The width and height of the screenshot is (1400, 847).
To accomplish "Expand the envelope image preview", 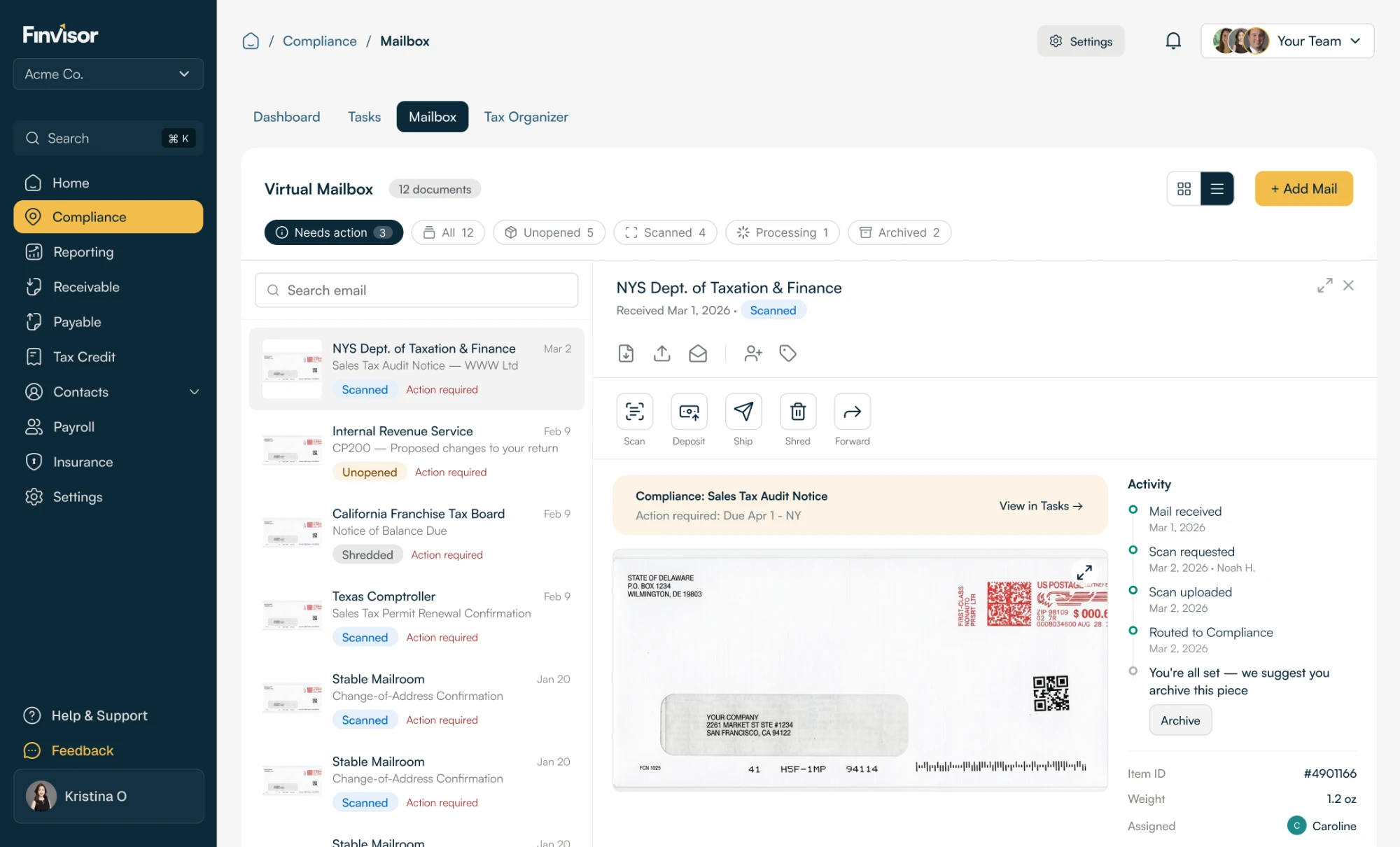I will tap(1084, 573).
